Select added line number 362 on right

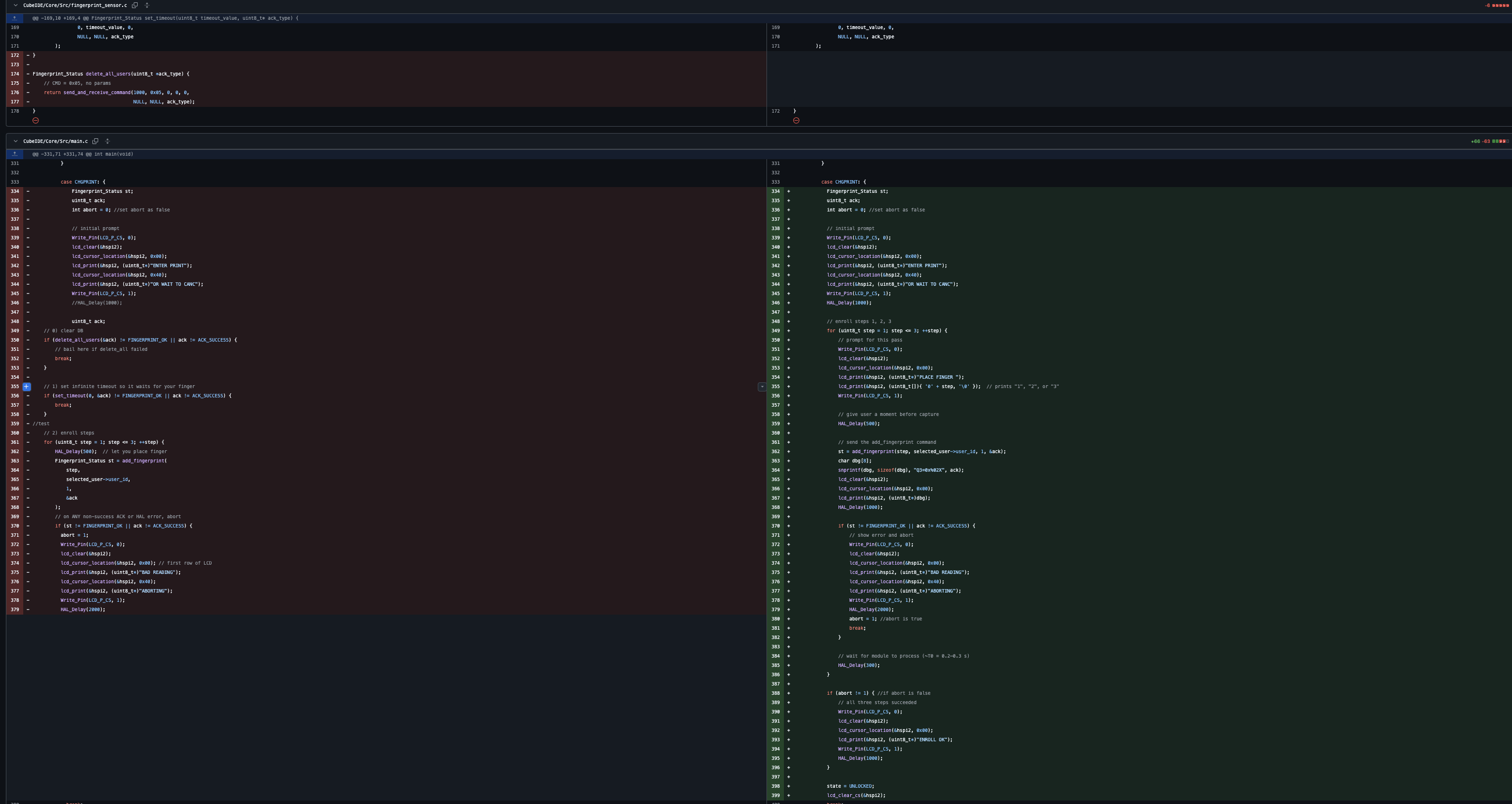pyautogui.click(x=775, y=452)
